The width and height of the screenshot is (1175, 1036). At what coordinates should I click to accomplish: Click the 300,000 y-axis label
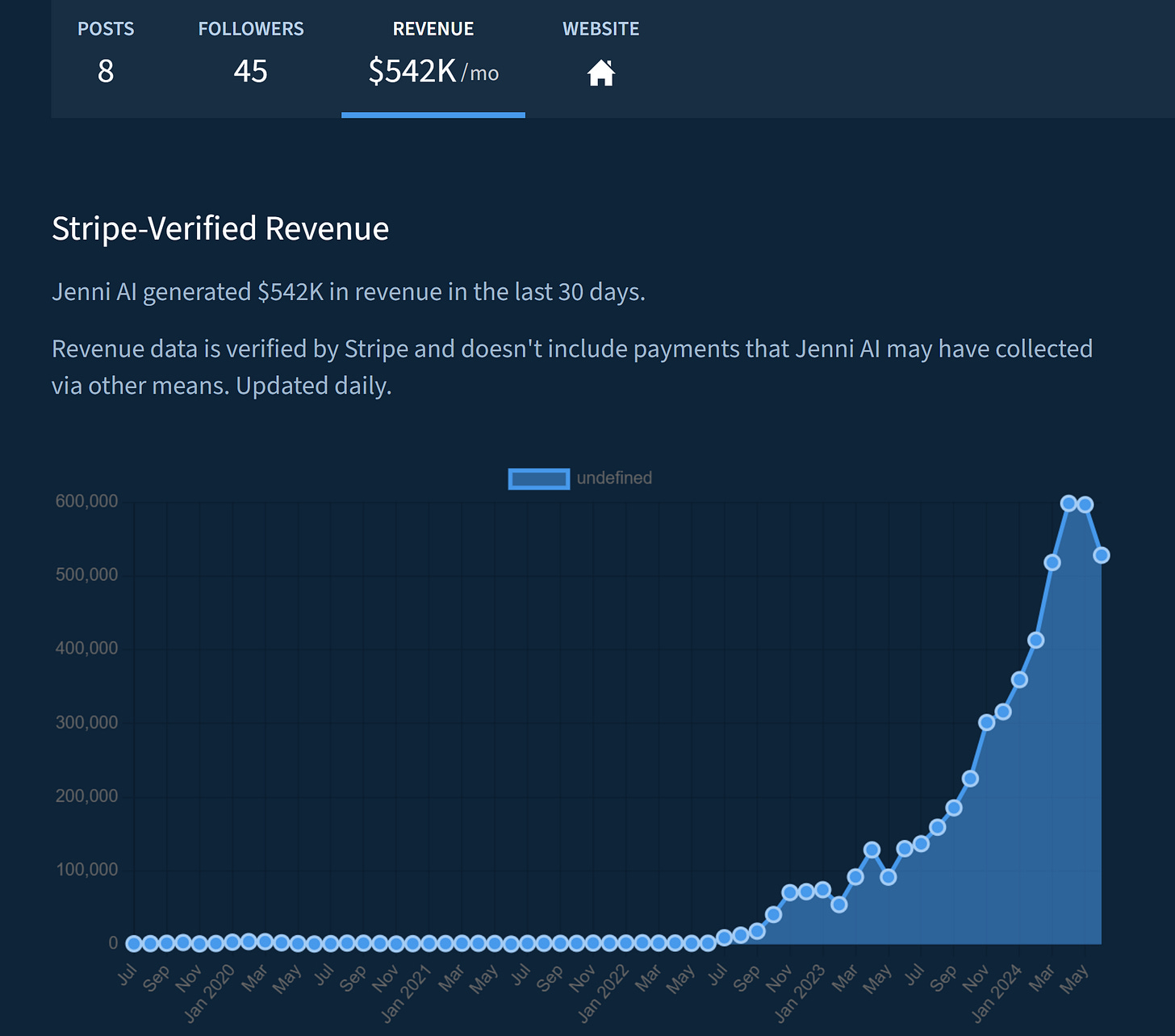click(86, 722)
